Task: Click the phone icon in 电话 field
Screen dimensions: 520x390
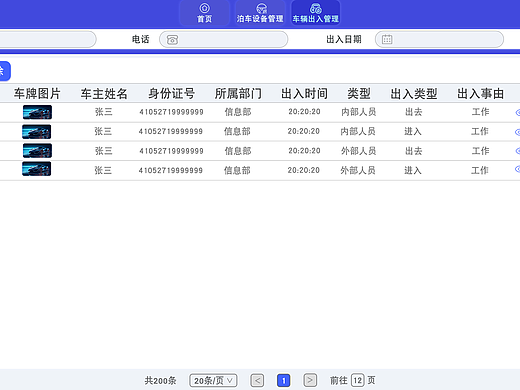Action: (x=172, y=40)
